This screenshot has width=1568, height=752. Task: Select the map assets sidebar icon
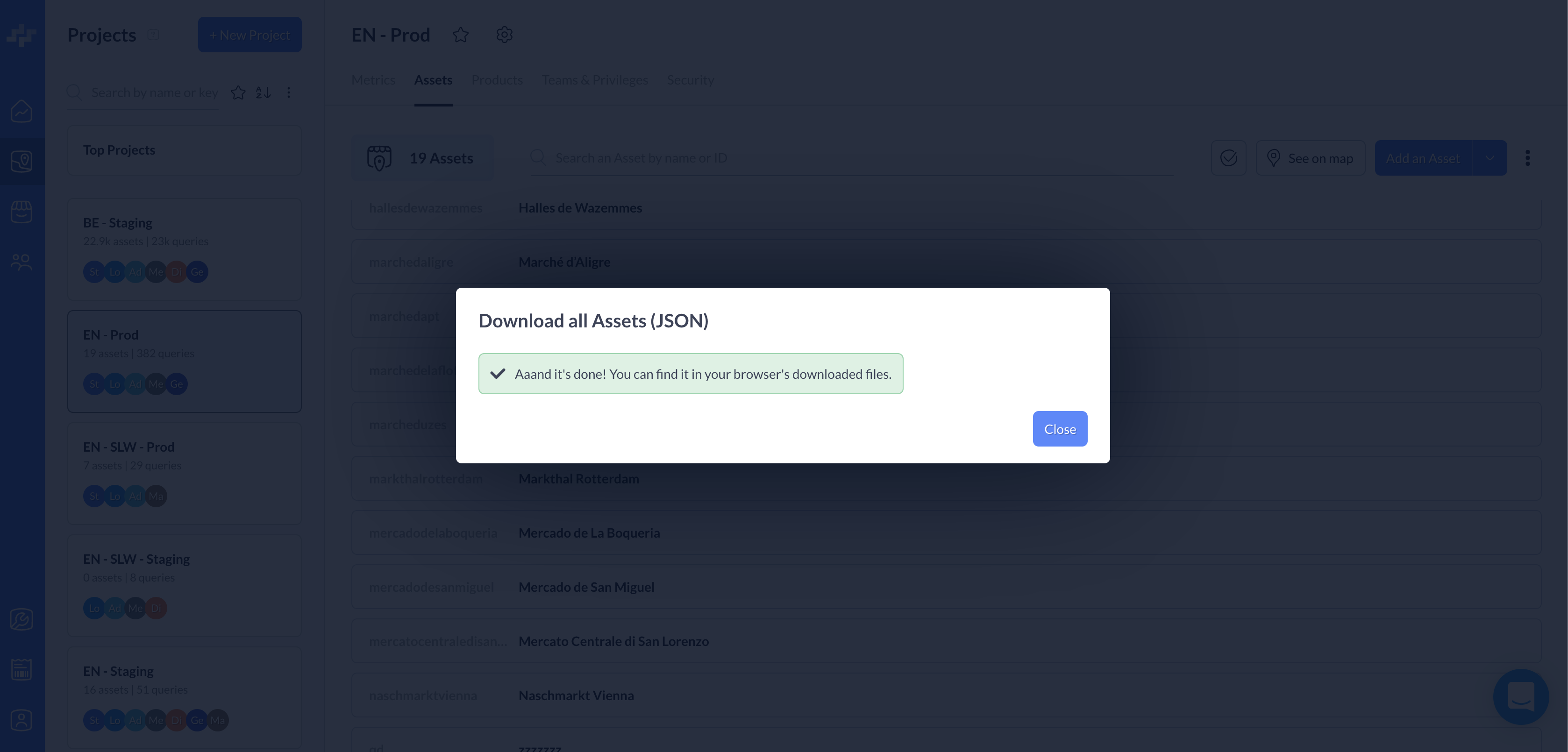pos(22,161)
